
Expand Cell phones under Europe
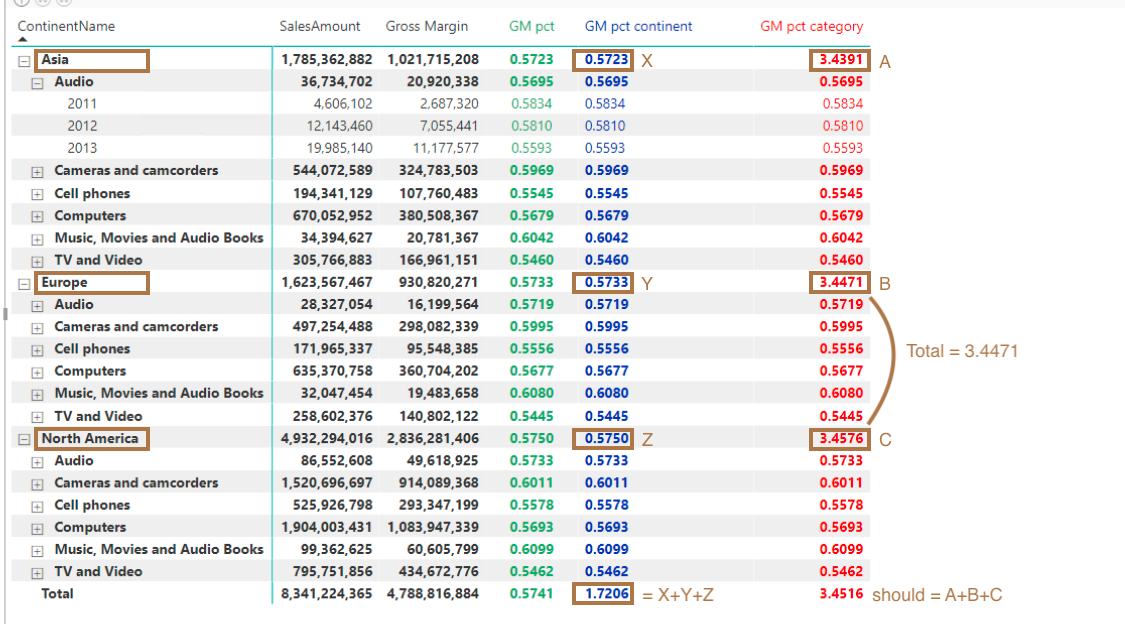click(37, 351)
